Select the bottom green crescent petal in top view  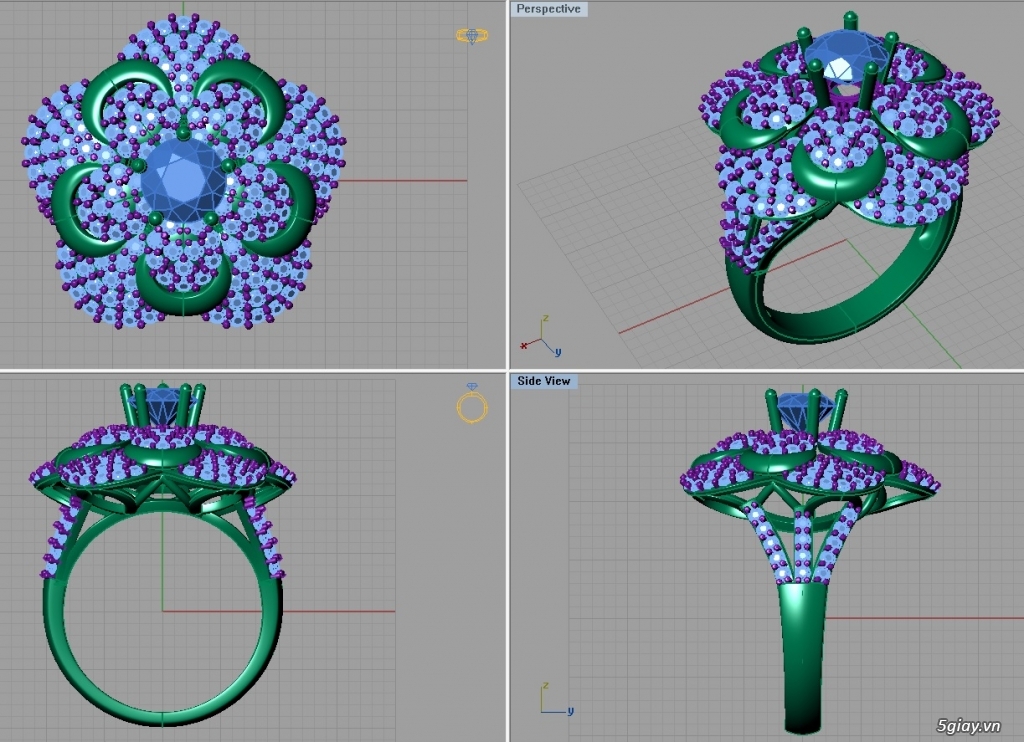(x=178, y=291)
